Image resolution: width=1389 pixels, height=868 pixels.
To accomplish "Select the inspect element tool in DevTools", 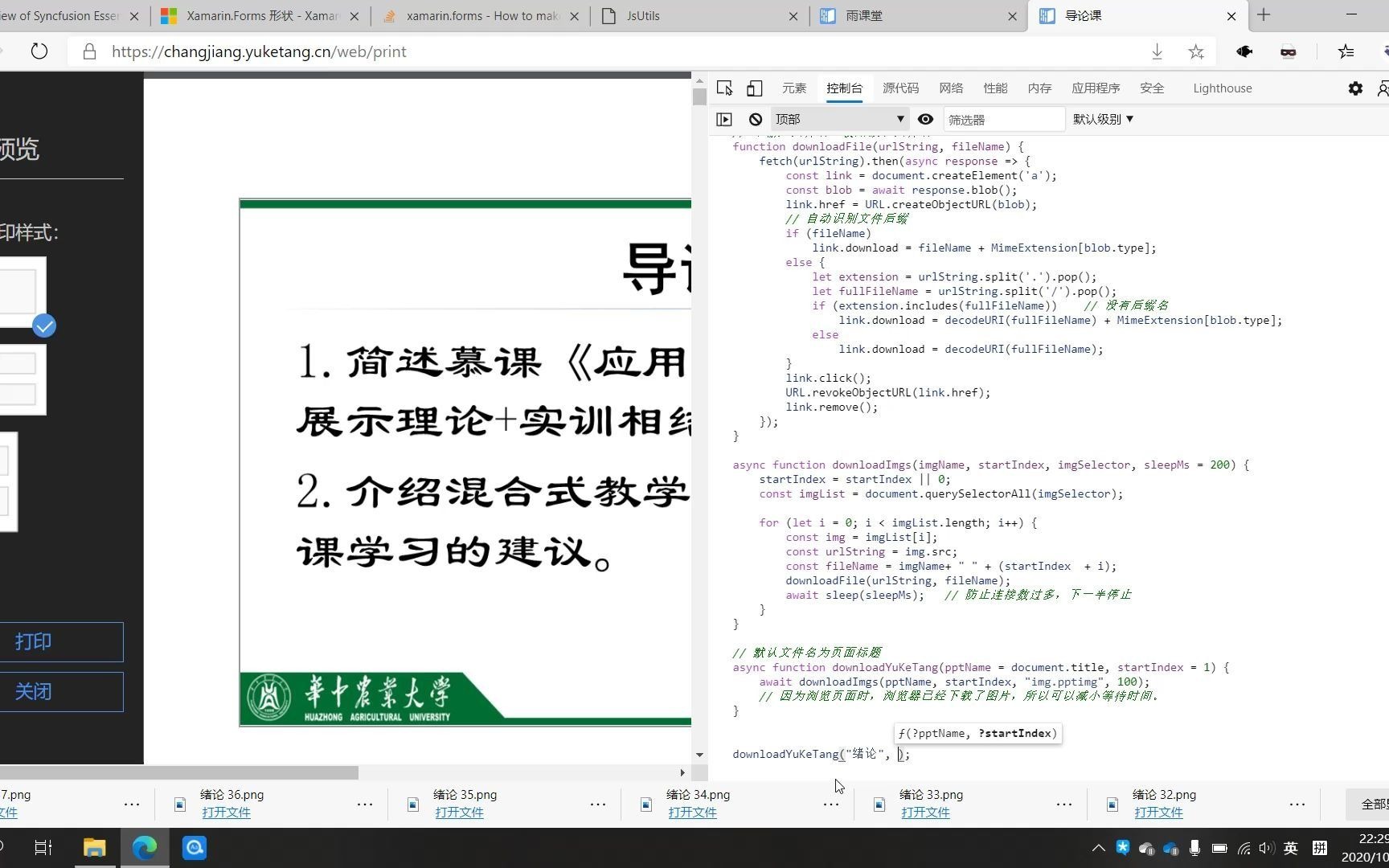I will [724, 88].
